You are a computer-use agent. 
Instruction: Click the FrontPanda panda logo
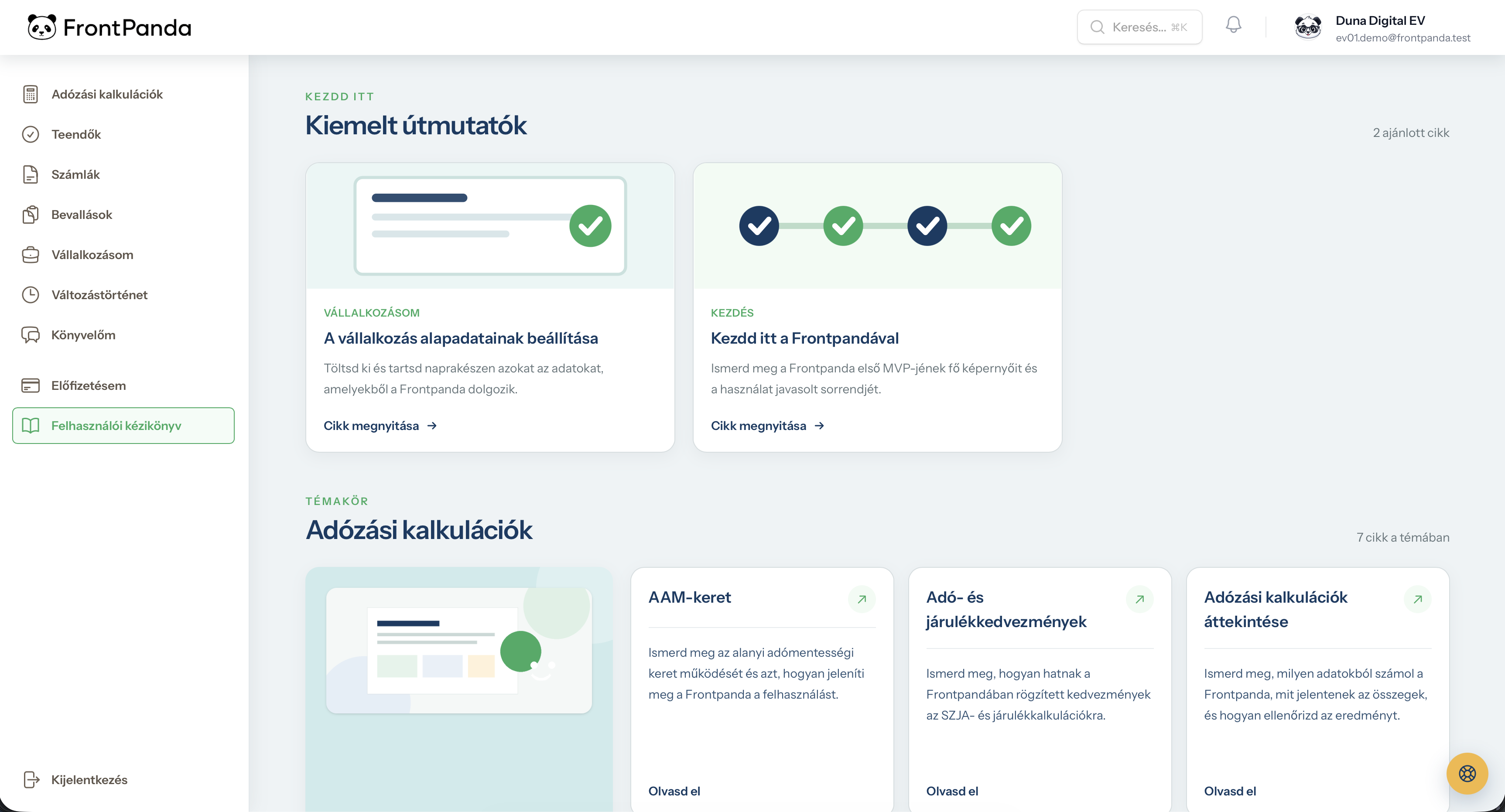42,27
